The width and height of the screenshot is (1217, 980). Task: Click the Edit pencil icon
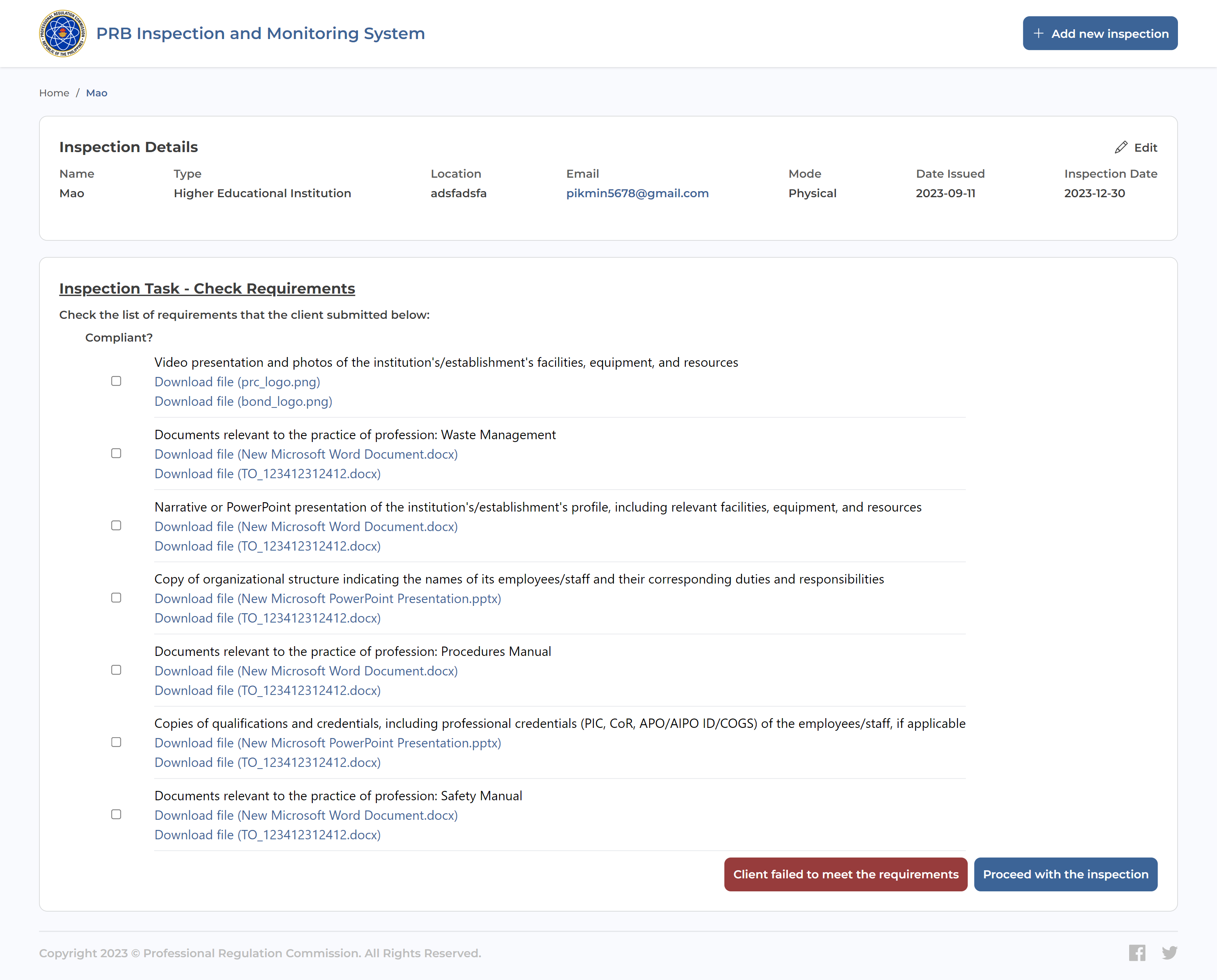1121,147
